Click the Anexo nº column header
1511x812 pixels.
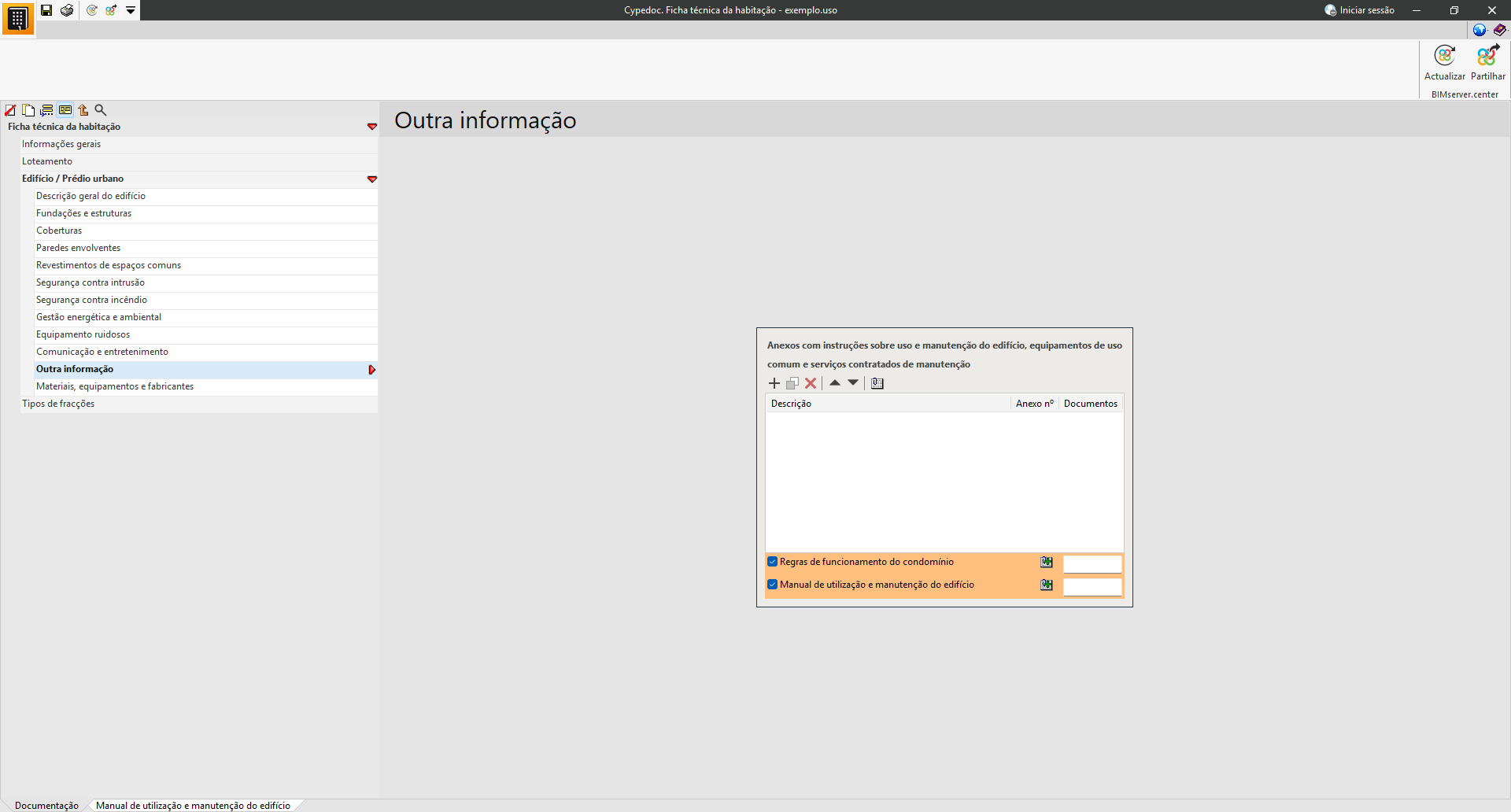(x=1035, y=404)
